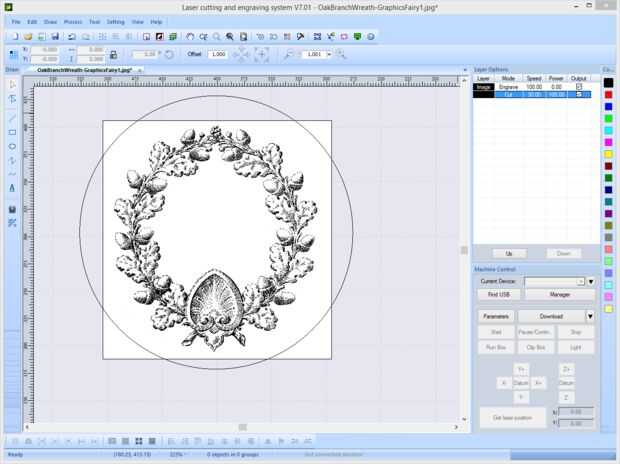Click the magnifier zoom icon in toolbar
620x464 pixels.
217,37
